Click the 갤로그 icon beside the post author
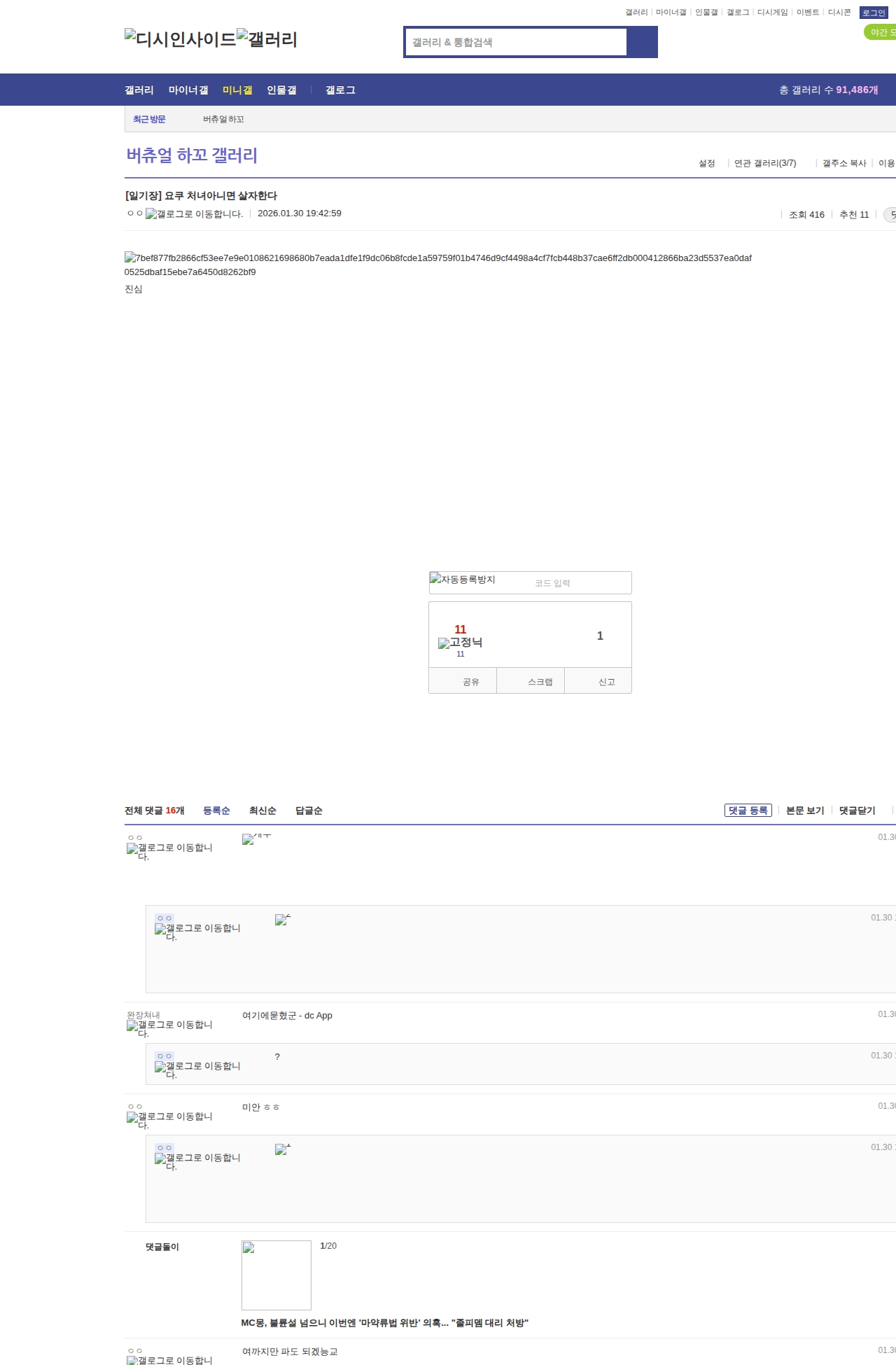The height and width of the screenshot is (1365, 896). point(194,214)
